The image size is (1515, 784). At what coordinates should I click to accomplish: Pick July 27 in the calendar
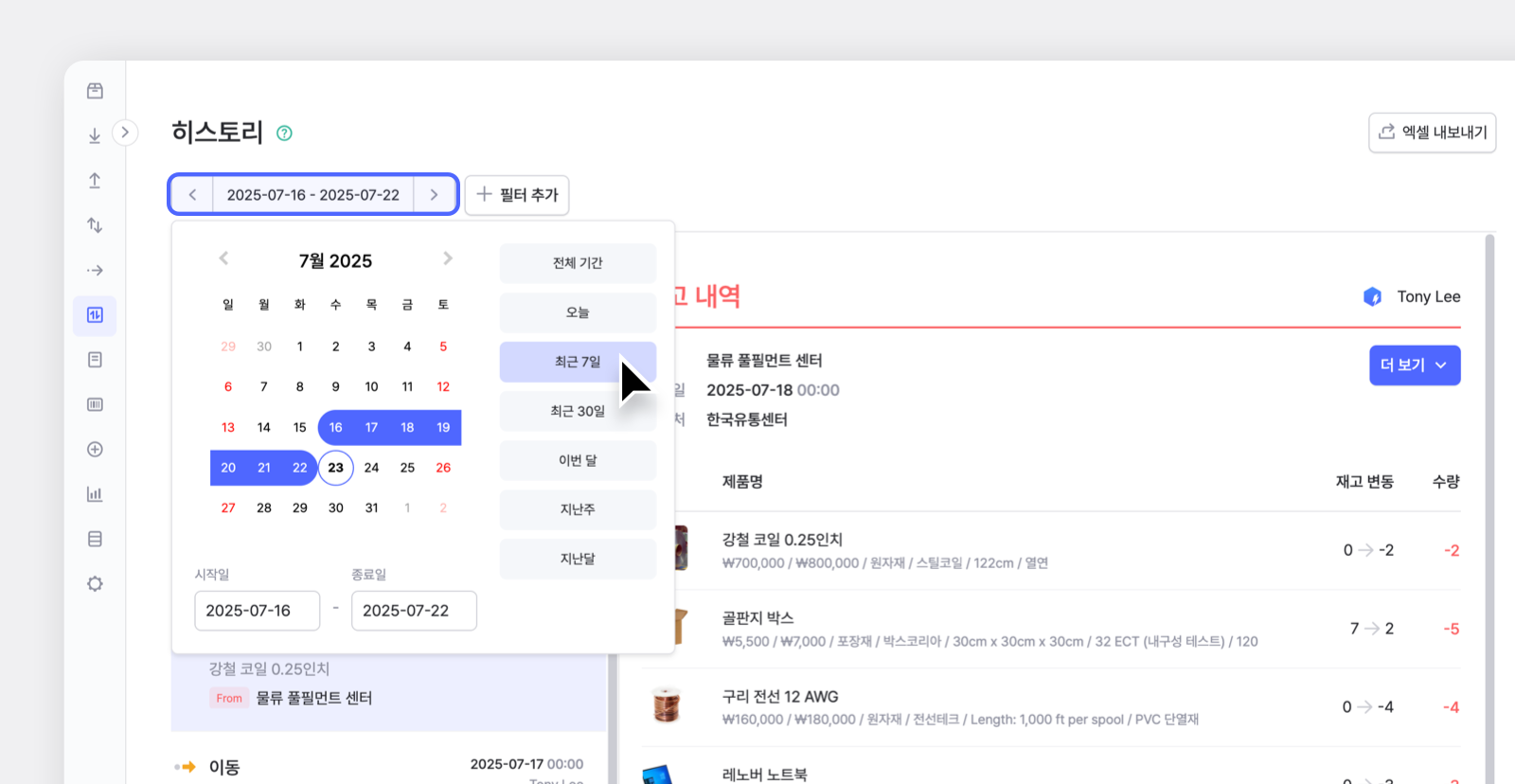(x=228, y=508)
